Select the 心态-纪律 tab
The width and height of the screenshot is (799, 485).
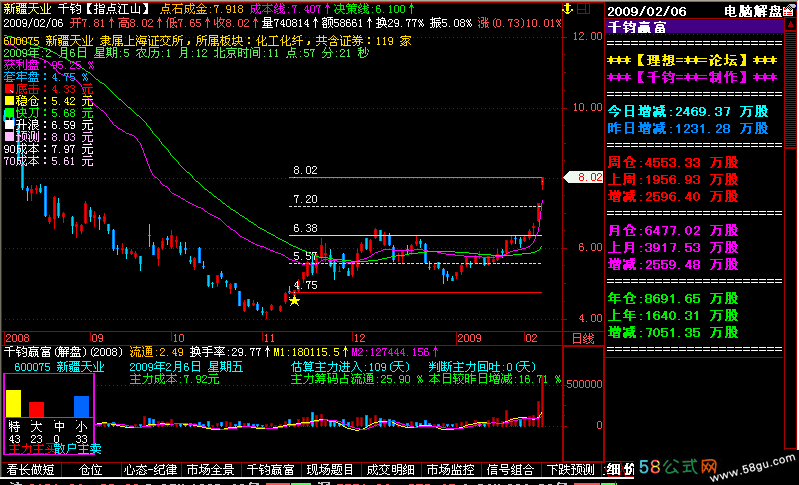(x=151, y=470)
